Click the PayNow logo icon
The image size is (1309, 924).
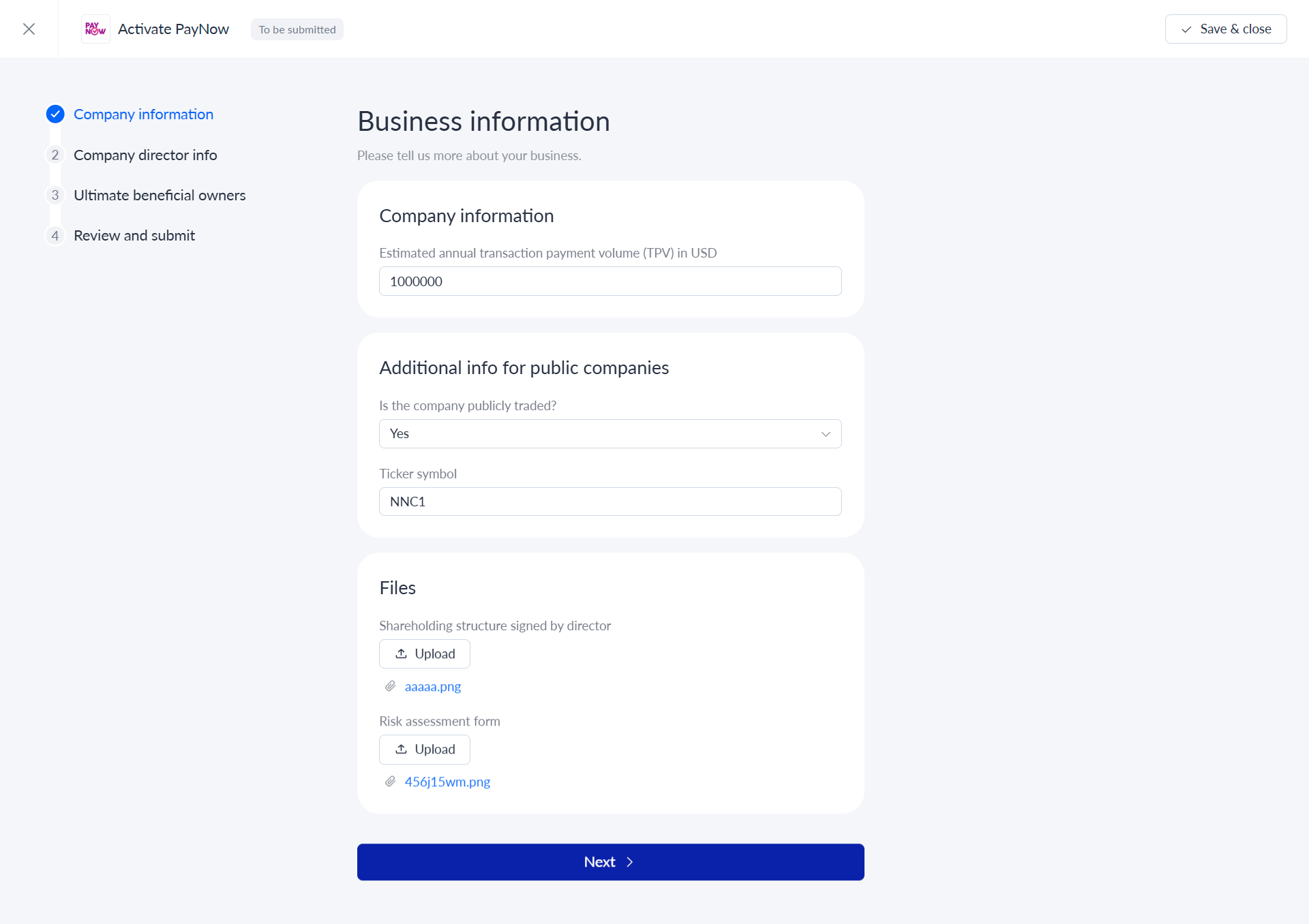95,29
